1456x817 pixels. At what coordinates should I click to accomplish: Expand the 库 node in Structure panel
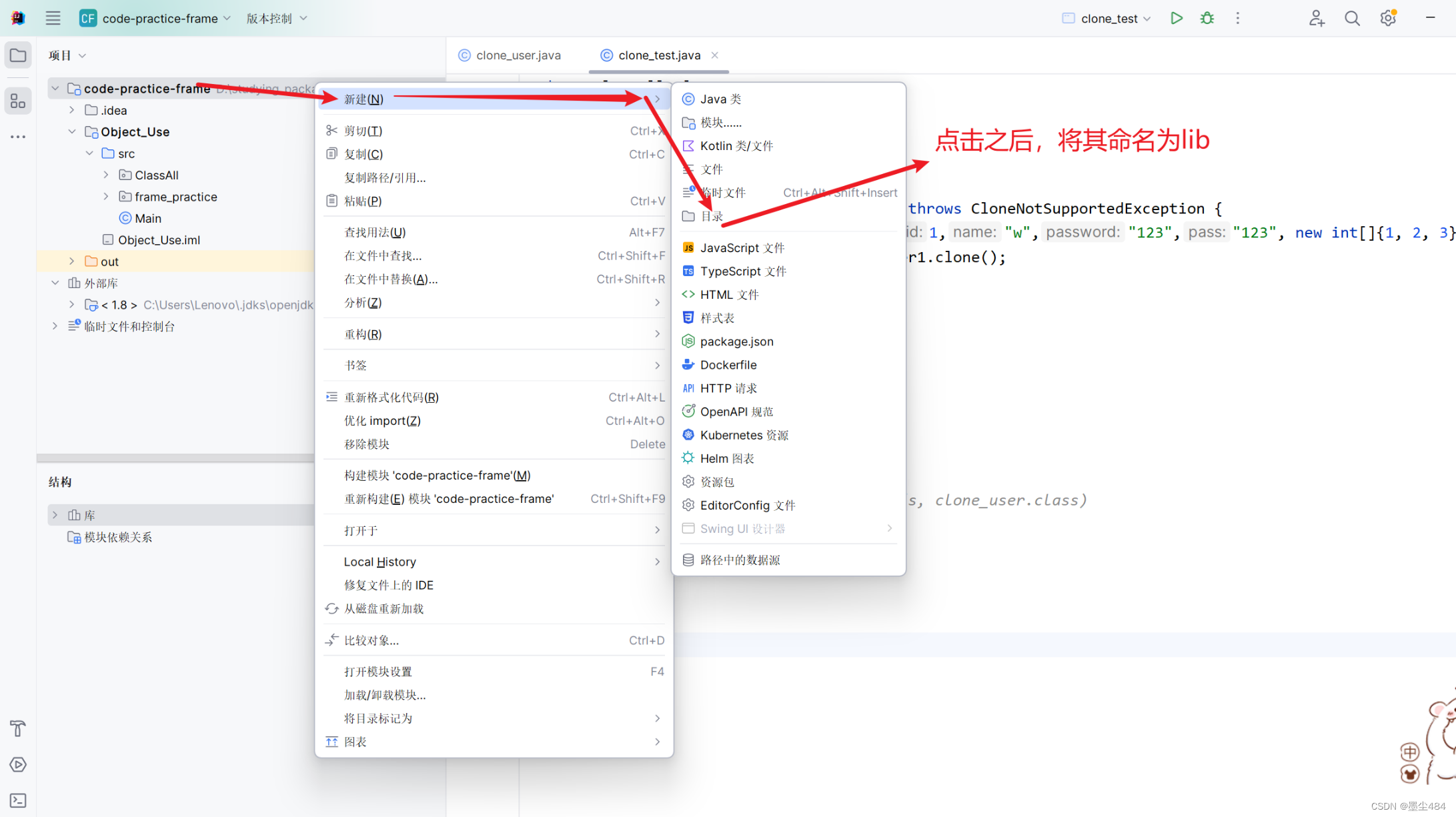click(55, 515)
